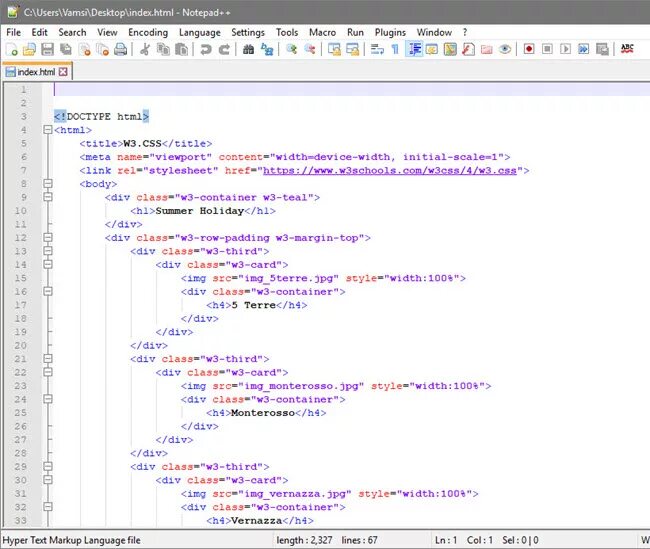Click 'length : 2,327' in status bar

[304, 540]
